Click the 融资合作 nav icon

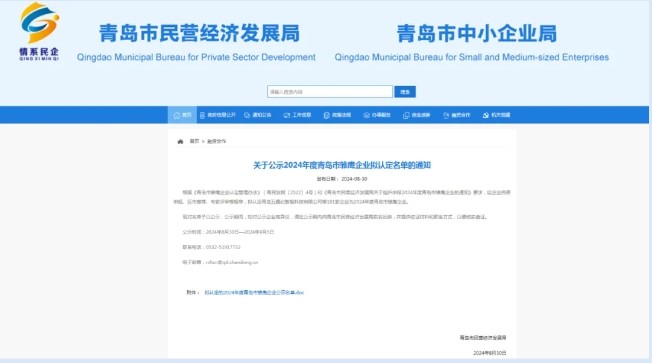(x=446, y=115)
